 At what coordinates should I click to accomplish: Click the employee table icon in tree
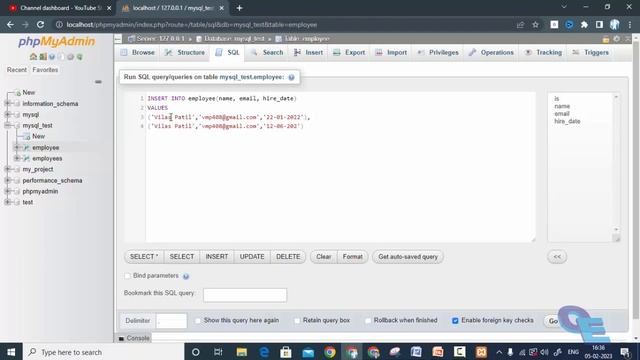pos(27,147)
